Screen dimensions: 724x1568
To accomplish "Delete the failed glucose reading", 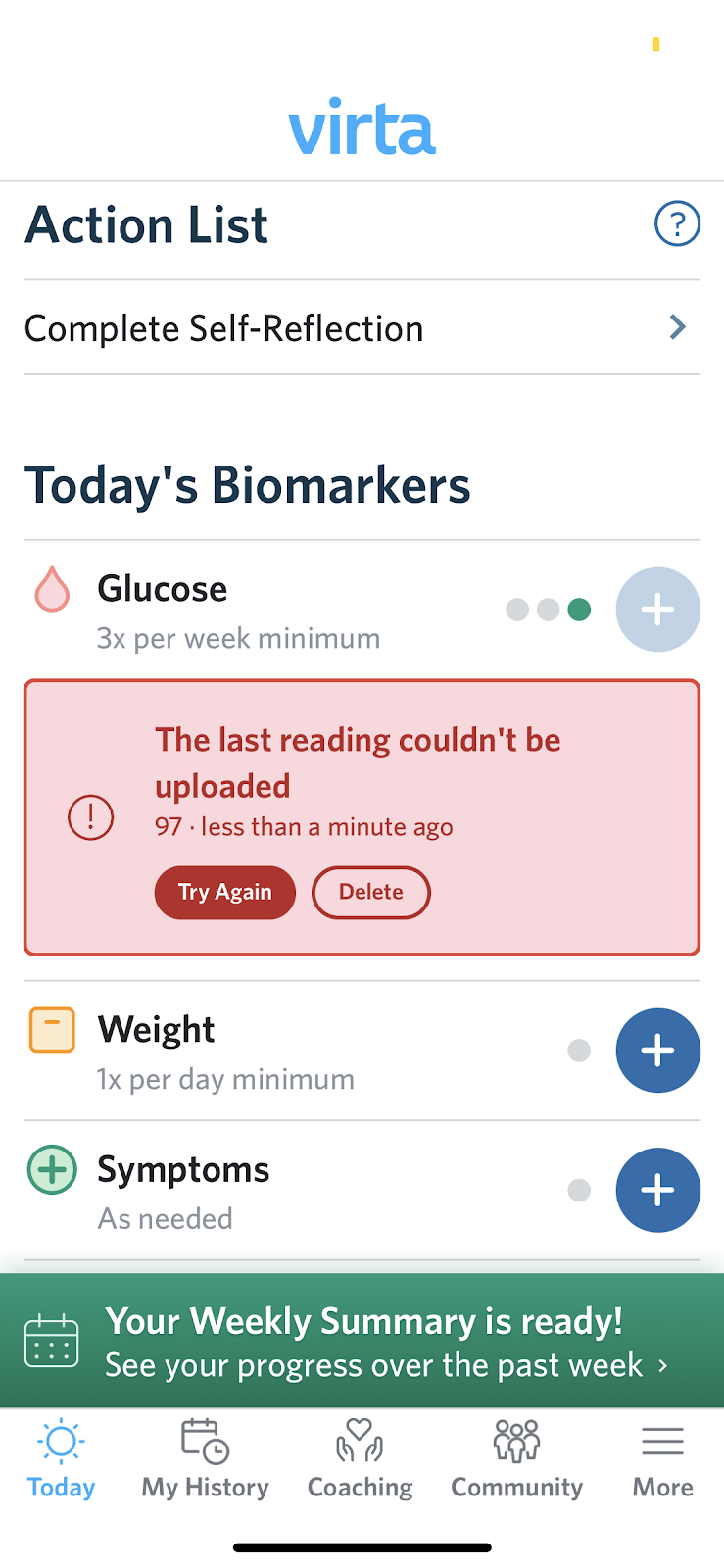I will [x=370, y=892].
